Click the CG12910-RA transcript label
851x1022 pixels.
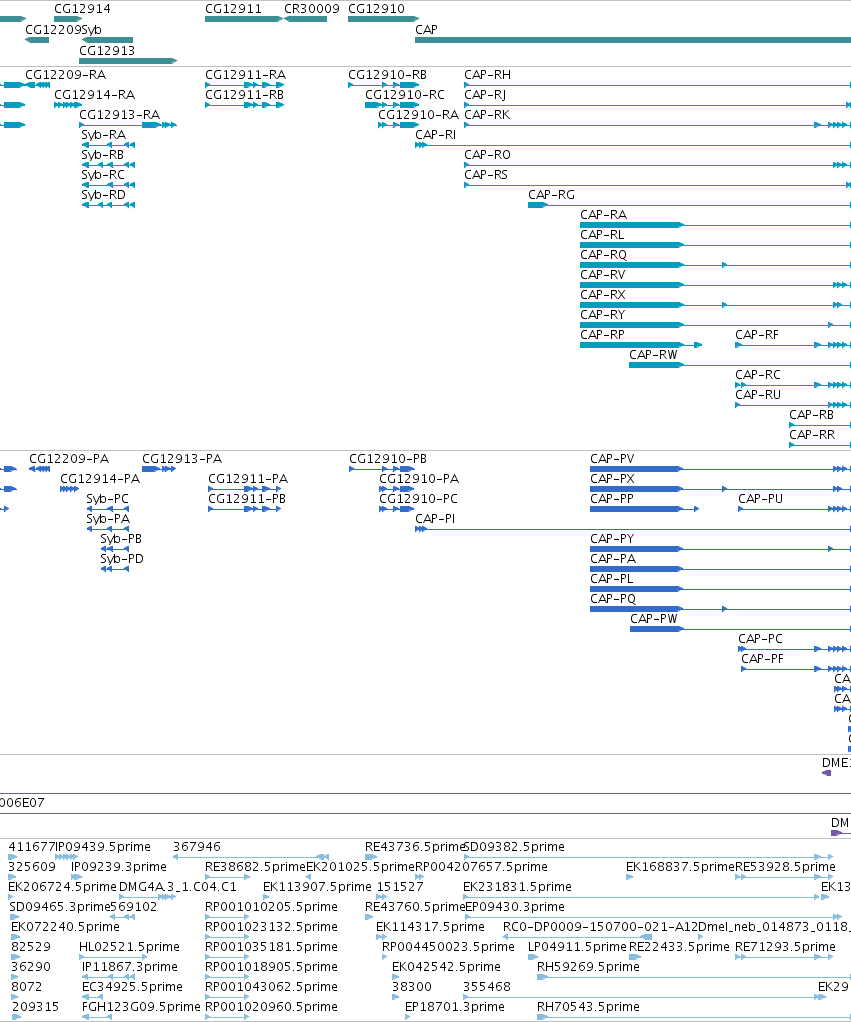coord(418,115)
